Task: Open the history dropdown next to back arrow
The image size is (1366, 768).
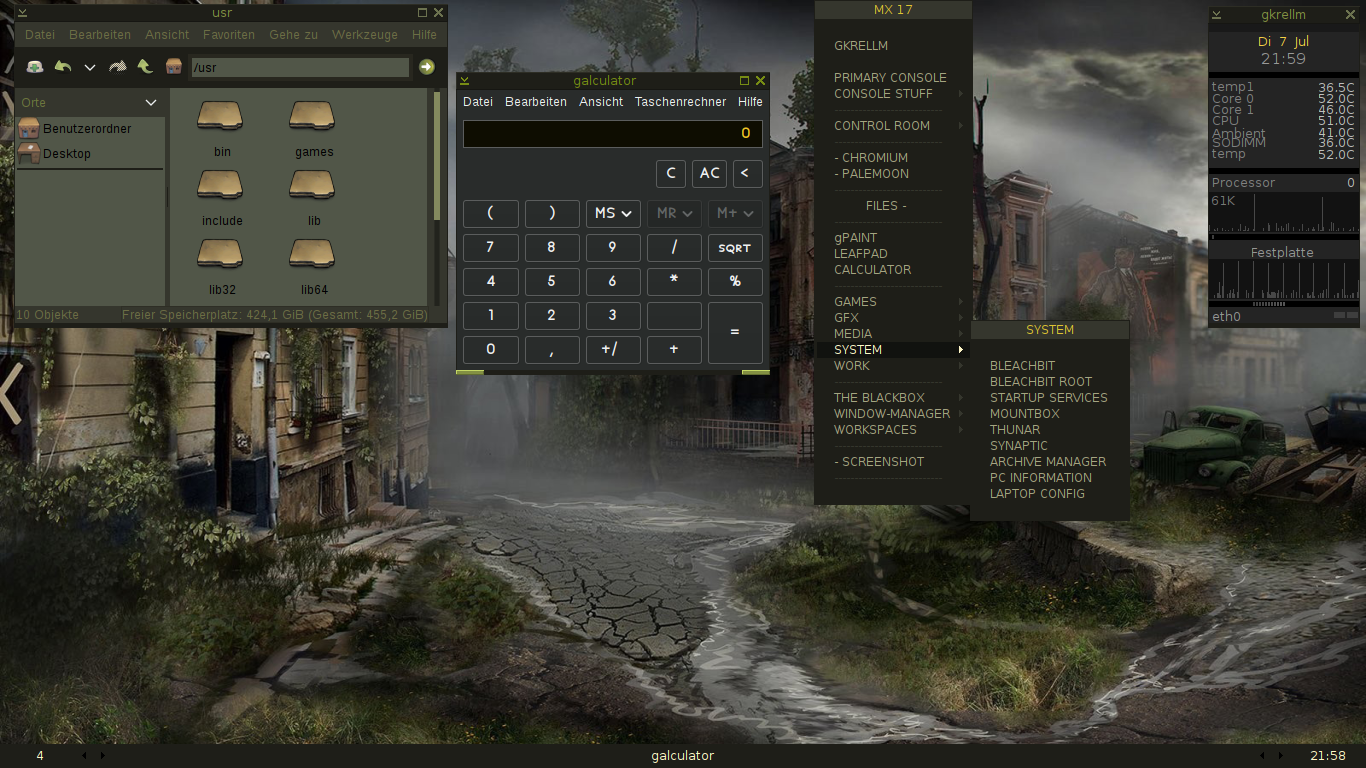Action: click(90, 67)
